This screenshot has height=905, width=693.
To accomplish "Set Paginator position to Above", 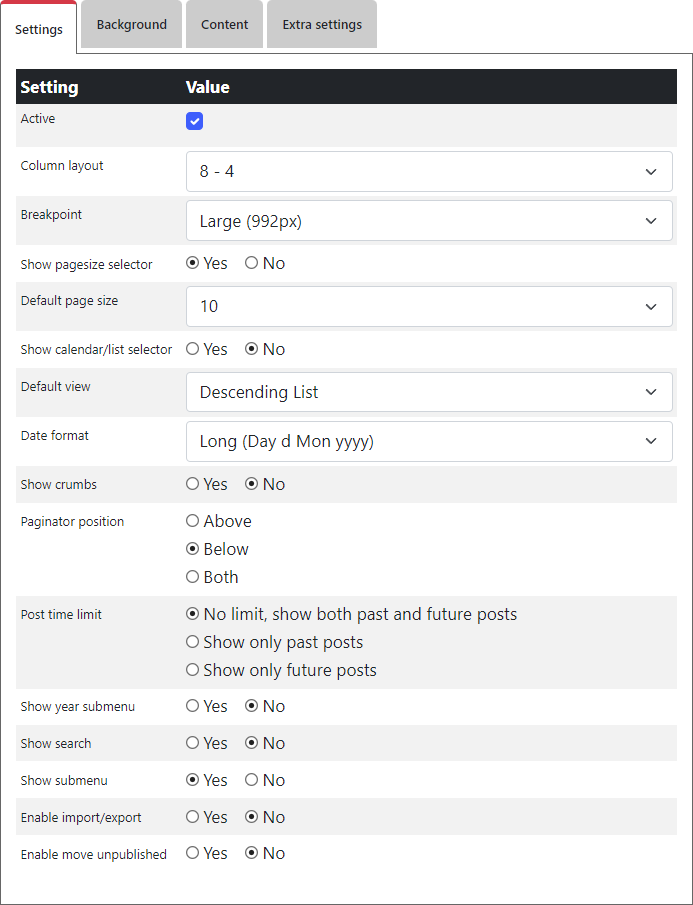I will [x=193, y=521].
